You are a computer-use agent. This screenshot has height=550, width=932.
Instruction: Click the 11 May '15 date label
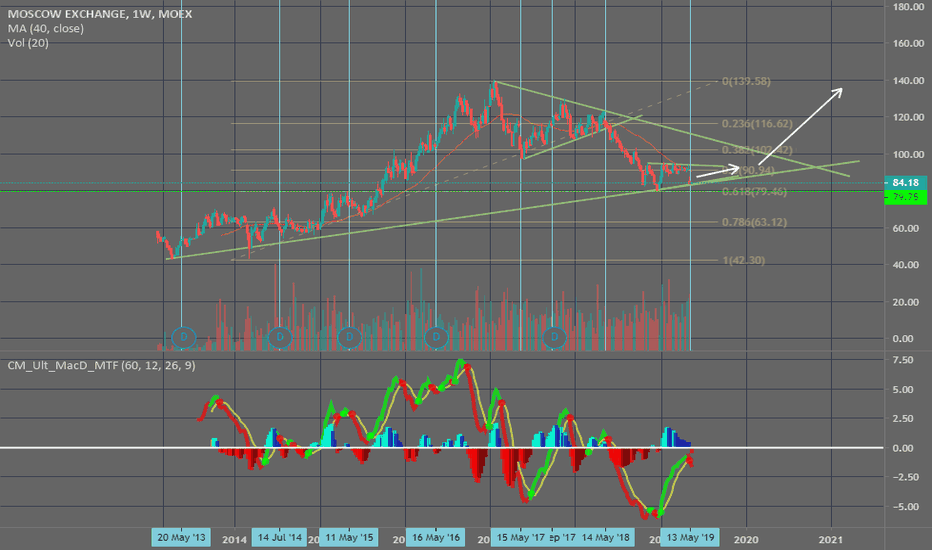click(x=349, y=538)
